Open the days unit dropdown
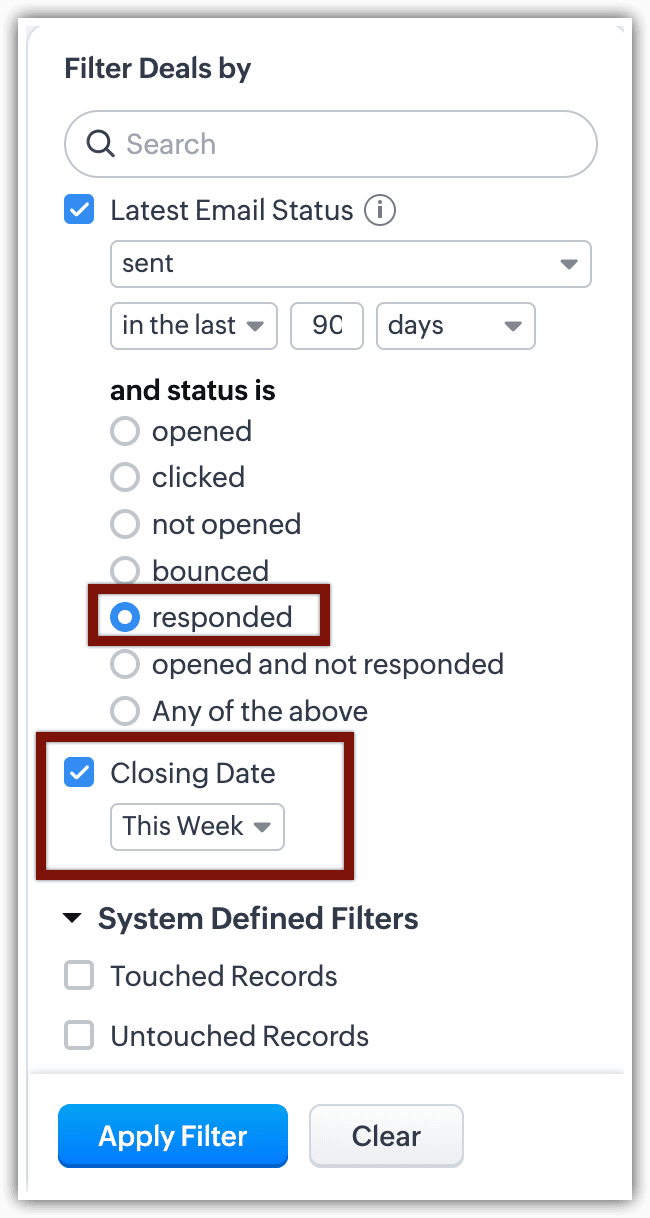Image resolution: width=650 pixels, height=1218 pixels. coord(455,326)
